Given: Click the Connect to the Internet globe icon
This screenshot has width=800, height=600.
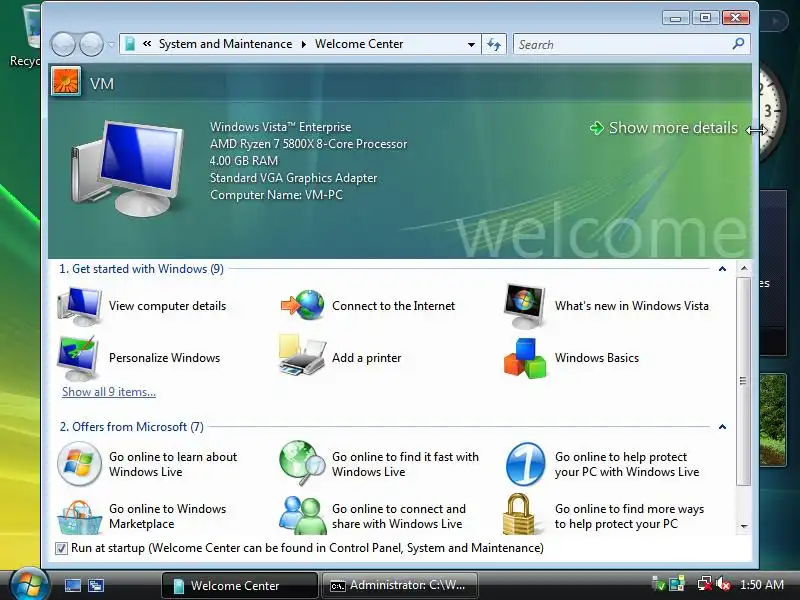Looking at the screenshot, I should point(302,305).
